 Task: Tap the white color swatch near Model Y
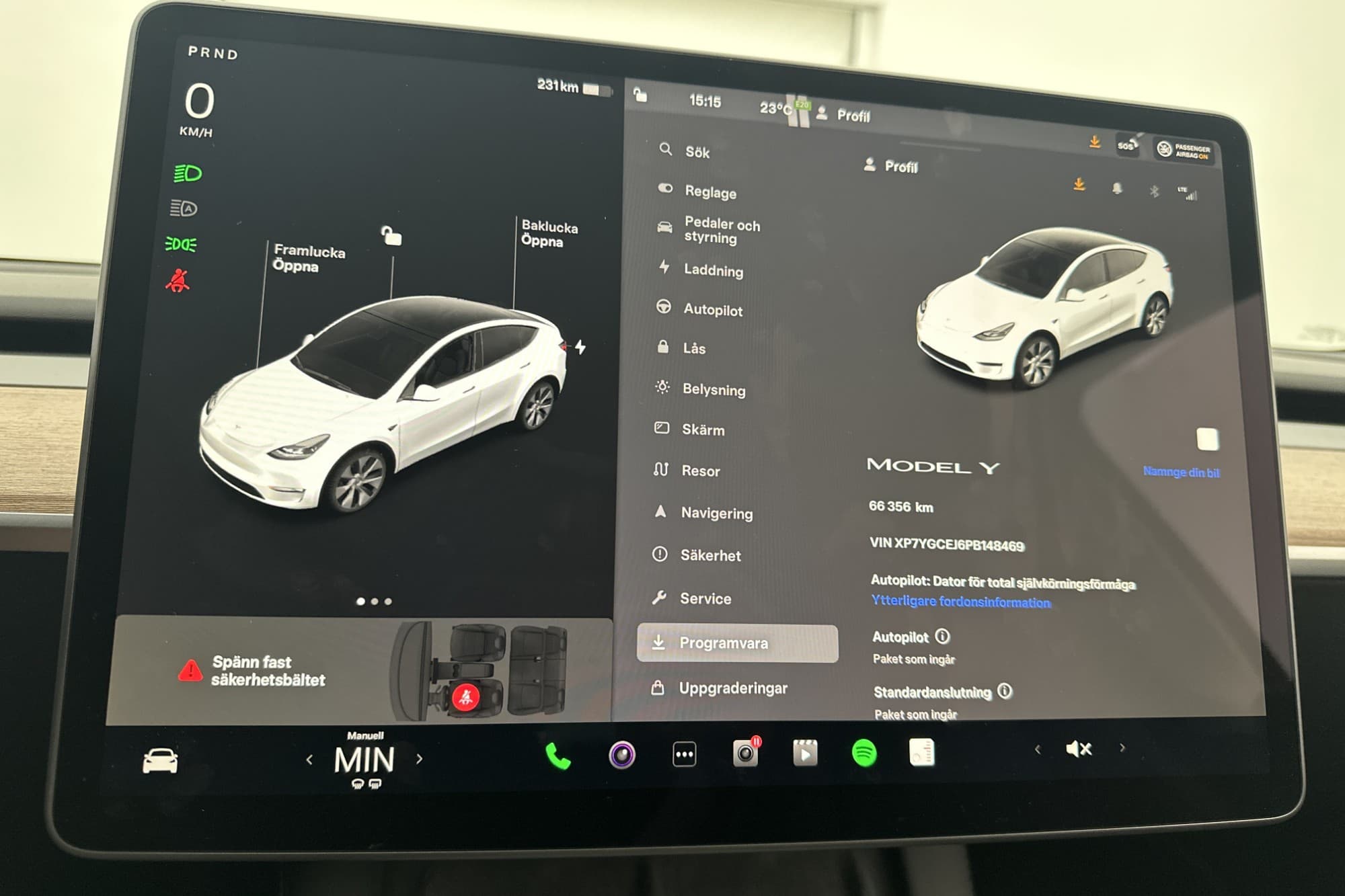[x=1208, y=439]
